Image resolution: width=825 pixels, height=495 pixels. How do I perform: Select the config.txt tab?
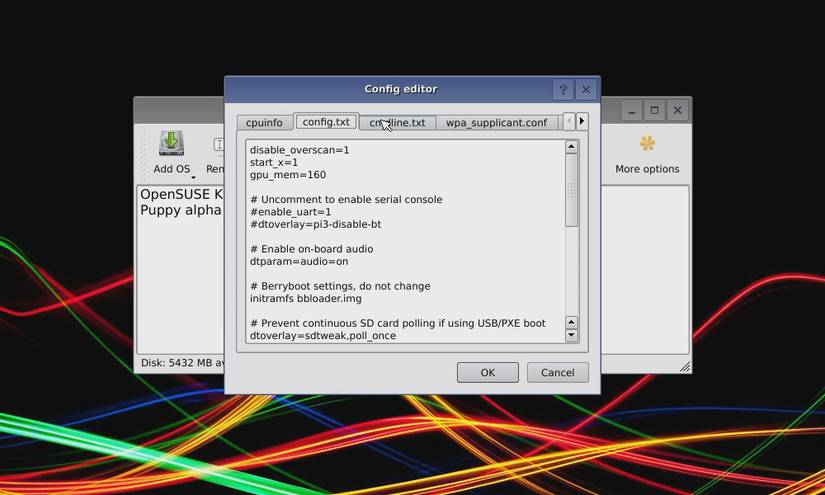pyautogui.click(x=326, y=122)
